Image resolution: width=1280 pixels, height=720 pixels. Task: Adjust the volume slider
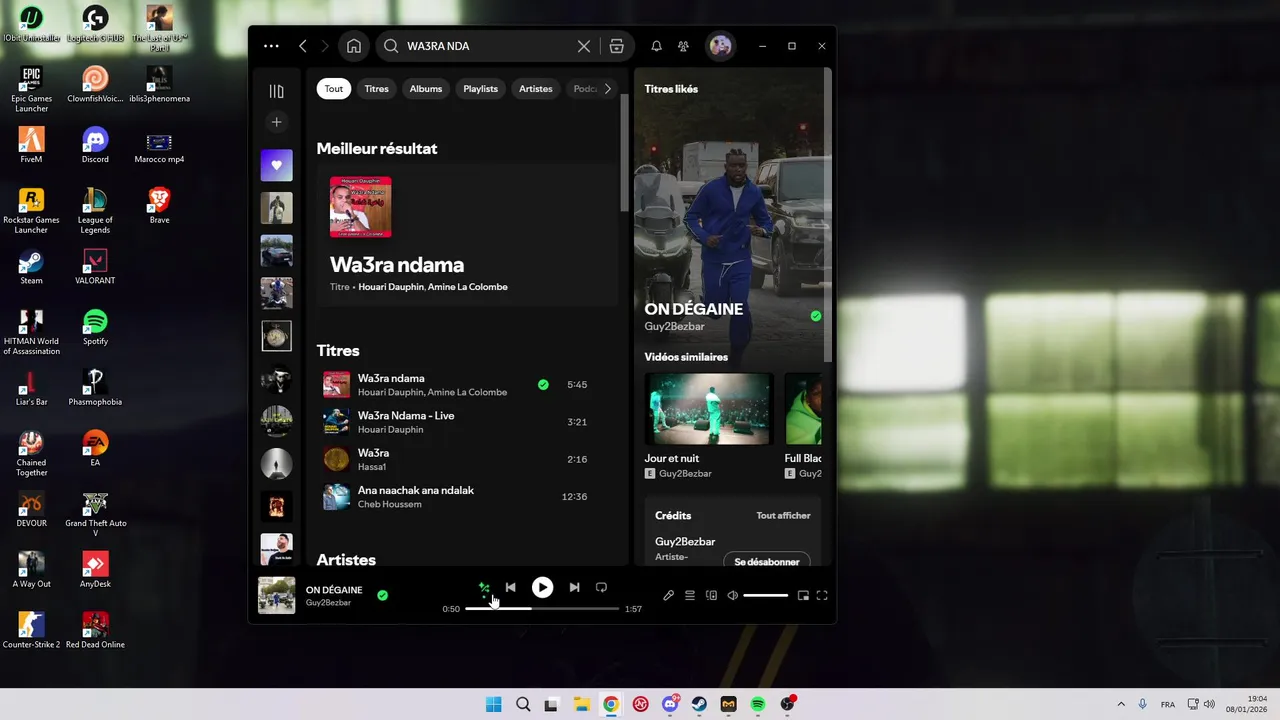tap(766, 596)
